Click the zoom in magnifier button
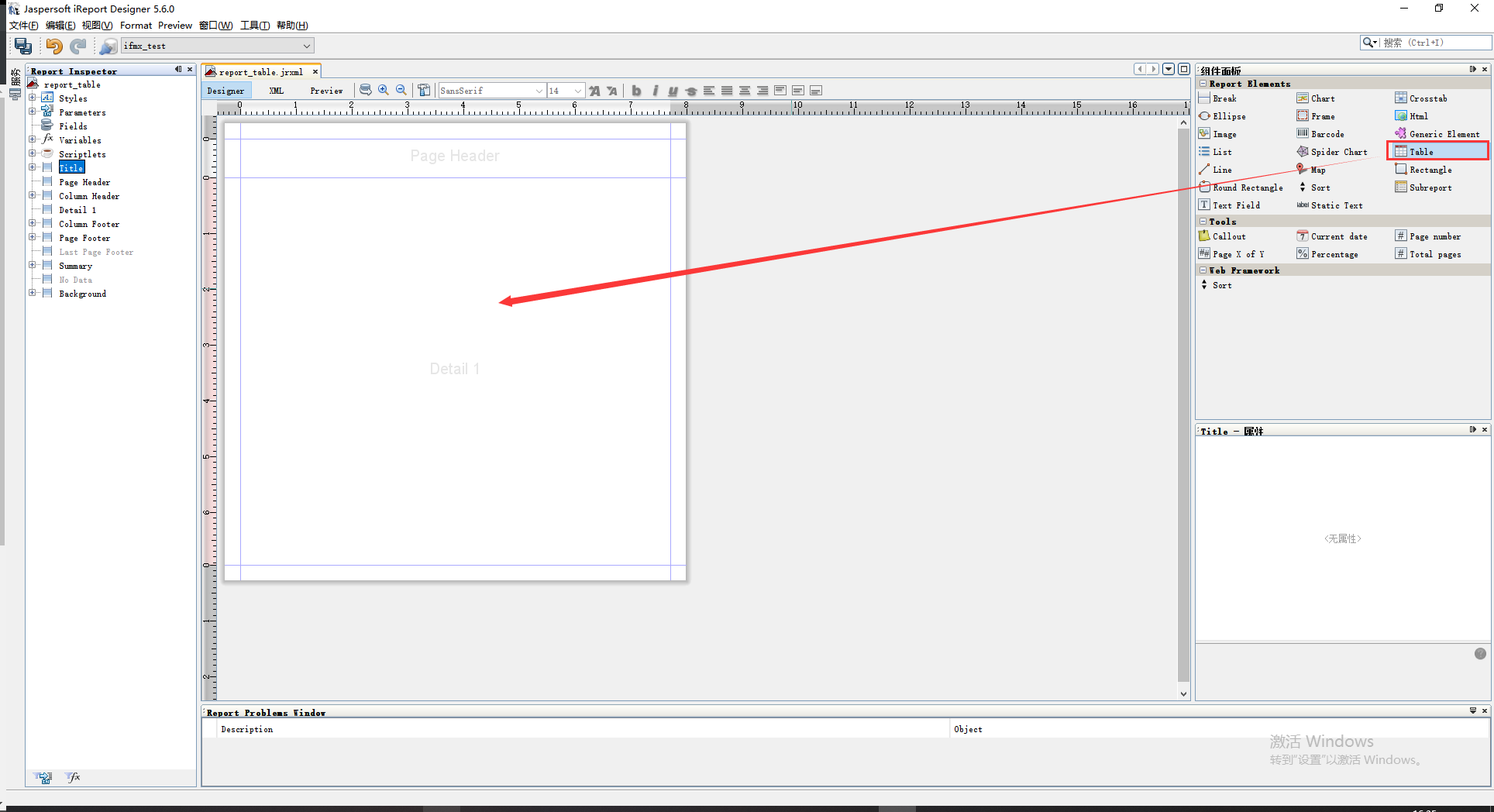The image size is (1494, 812). [384, 90]
